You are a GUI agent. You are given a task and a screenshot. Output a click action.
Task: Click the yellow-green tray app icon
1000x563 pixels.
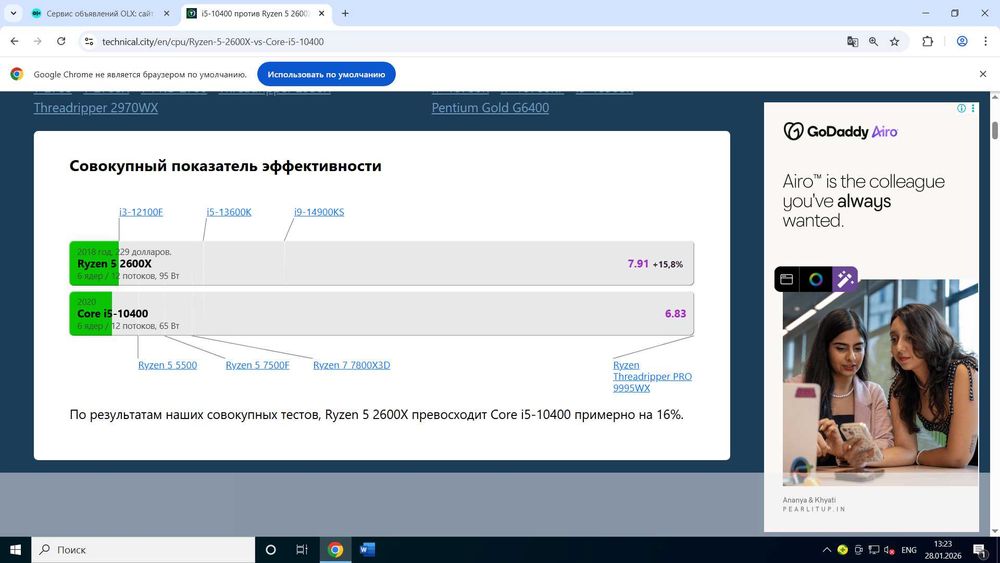pyautogui.click(x=842, y=550)
